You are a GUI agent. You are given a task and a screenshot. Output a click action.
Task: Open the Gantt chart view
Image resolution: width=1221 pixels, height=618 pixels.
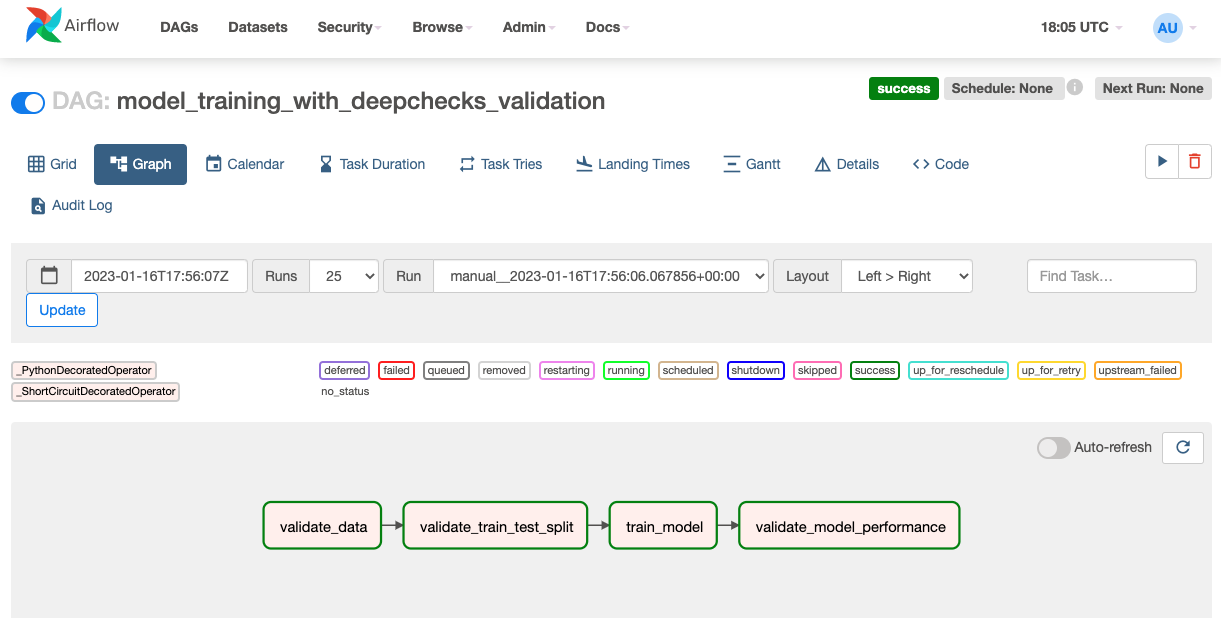pos(751,164)
